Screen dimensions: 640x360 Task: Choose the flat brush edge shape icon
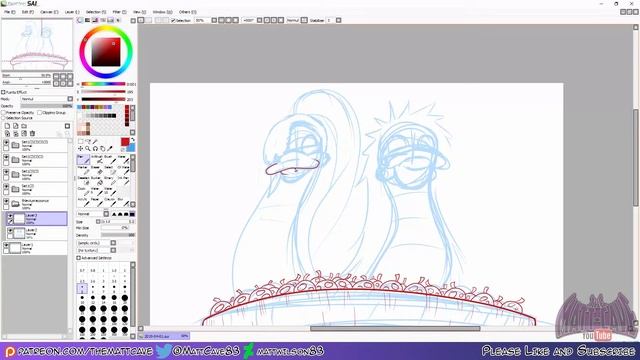point(132,214)
